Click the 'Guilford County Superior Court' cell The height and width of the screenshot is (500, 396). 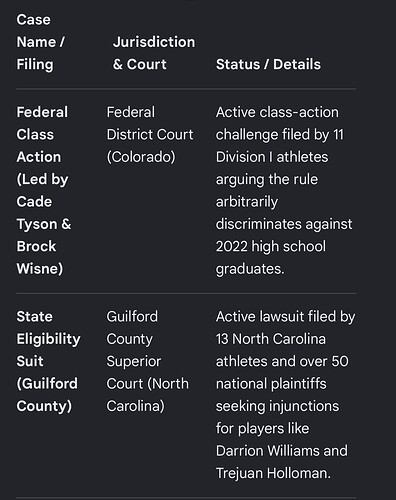147,361
